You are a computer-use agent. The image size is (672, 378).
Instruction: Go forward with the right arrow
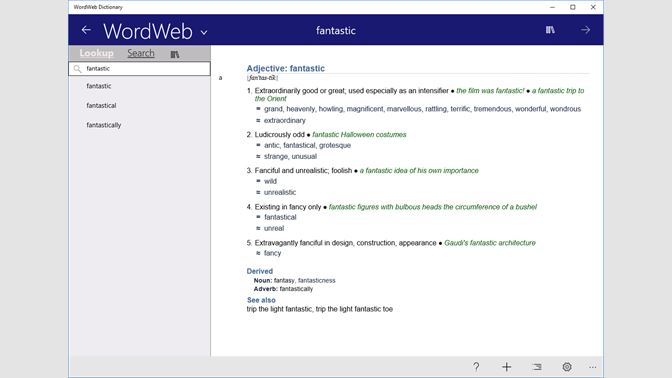(x=585, y=30)
